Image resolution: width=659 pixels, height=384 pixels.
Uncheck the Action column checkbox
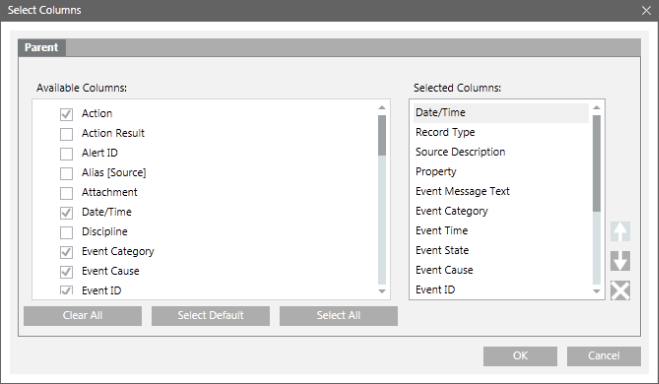point(66,114)
